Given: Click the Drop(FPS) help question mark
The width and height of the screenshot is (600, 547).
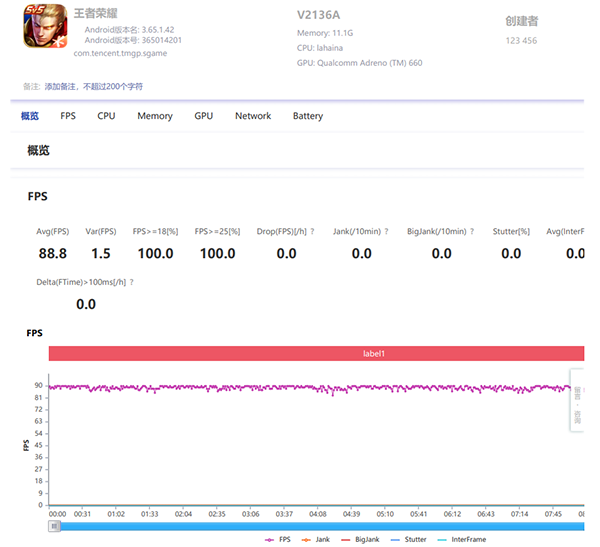Looking at the screenshot, I should (312, 231).
